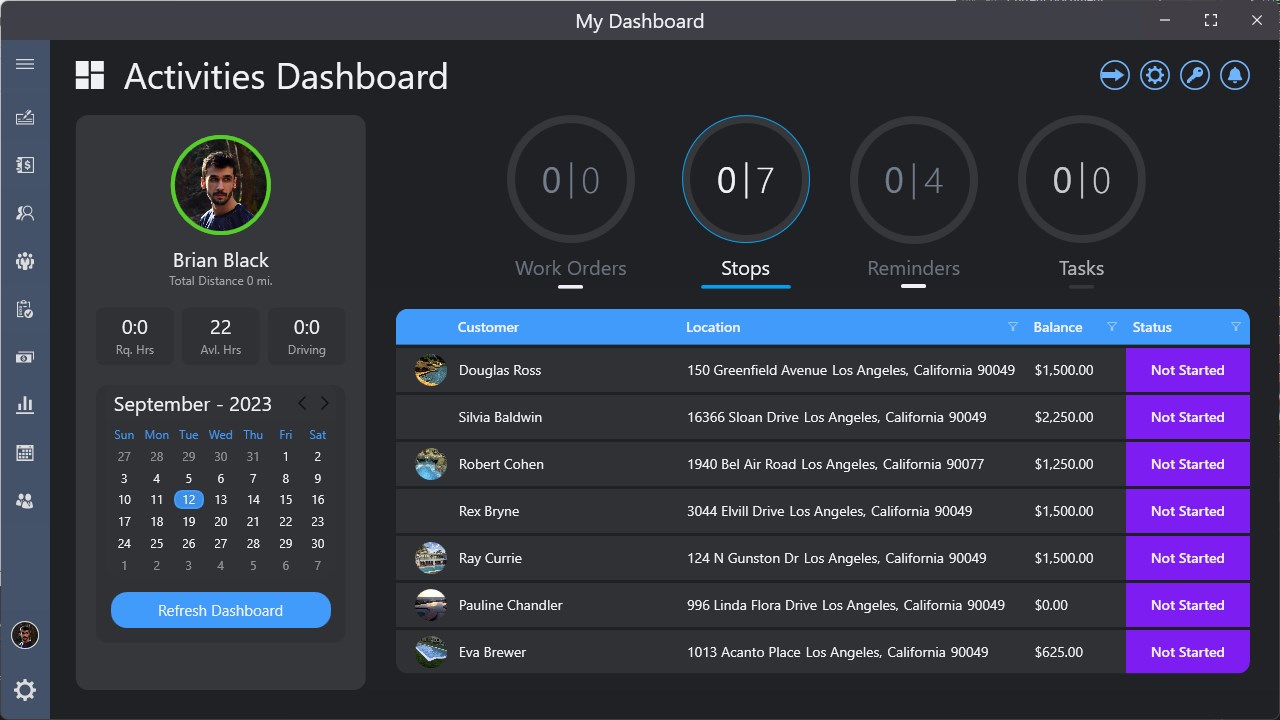This screenshot has width=1280, height=720.
Task: Click the Stops progress ring
Action: pos(745,180)
